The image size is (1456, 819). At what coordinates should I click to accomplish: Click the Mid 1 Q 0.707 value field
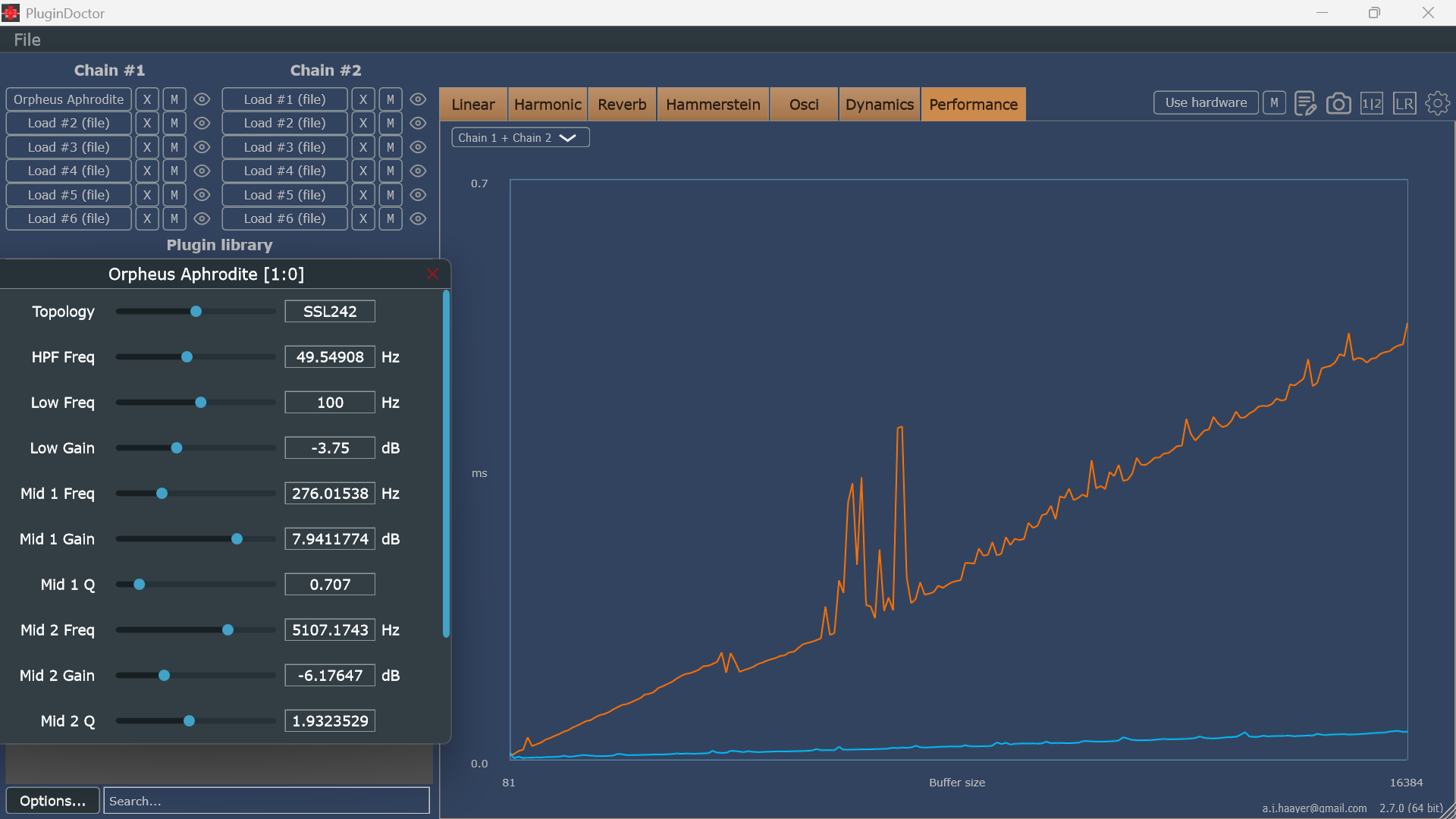pos(330,585)
